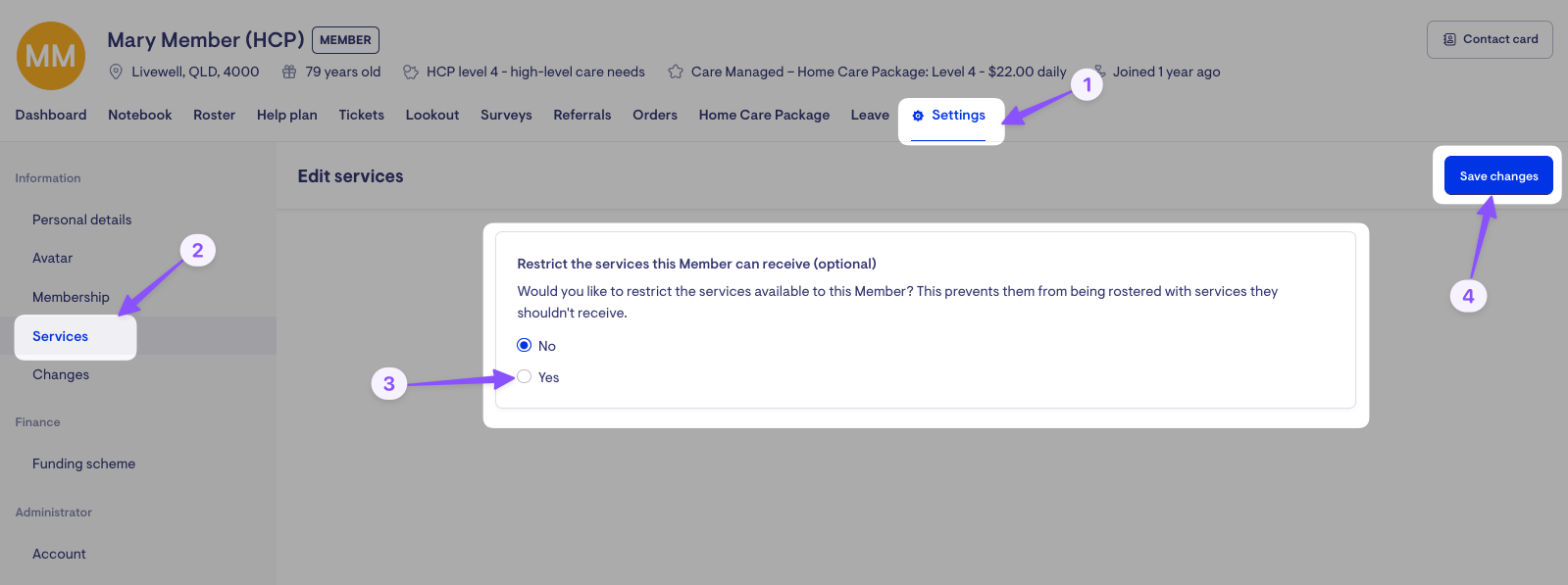Open Account under Administrator
This screenshot has width=1568, height=585.
(x=59, y=554)
